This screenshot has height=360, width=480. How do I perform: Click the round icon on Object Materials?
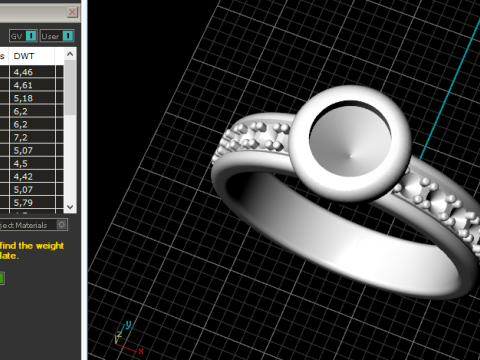point(62,225)
